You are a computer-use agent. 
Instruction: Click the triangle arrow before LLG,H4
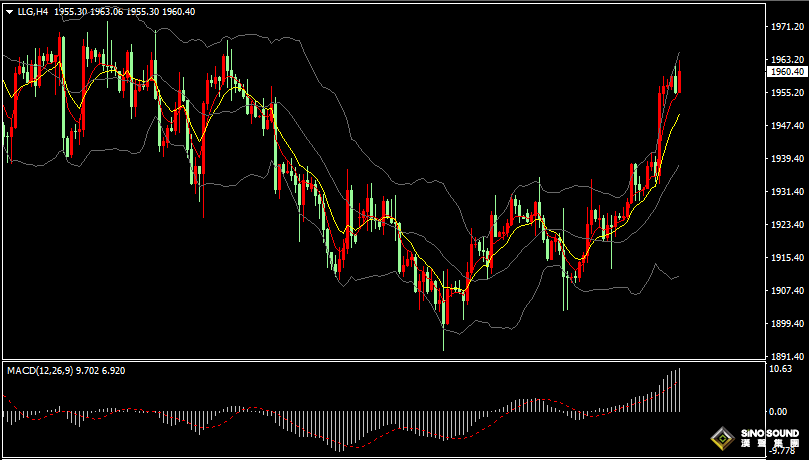point(8,11)
